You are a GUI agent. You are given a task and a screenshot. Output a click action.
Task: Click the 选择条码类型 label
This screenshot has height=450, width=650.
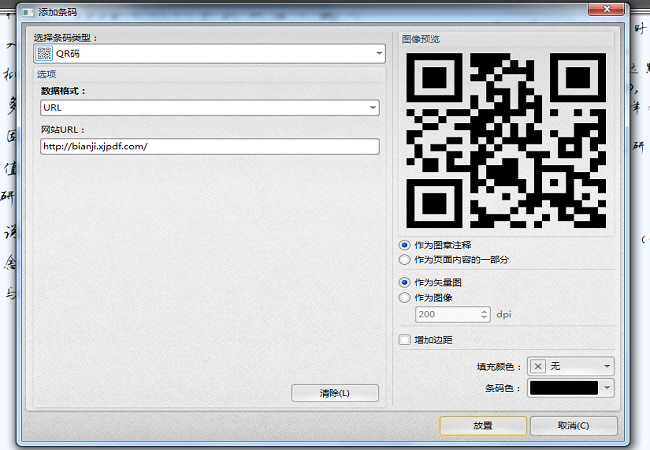tap(65, 38)
